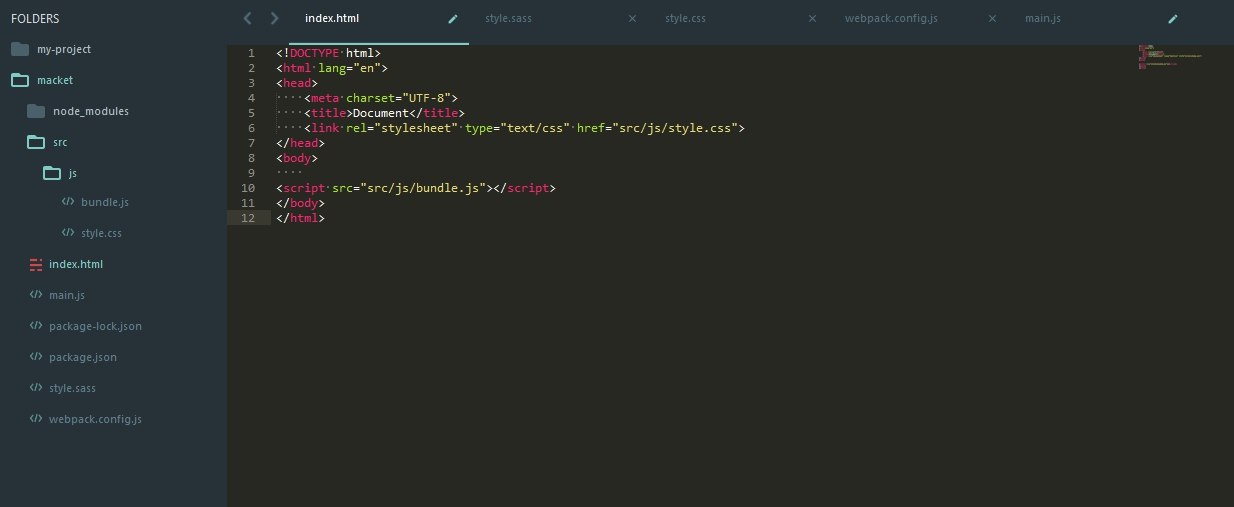1234x507 pixels.
Task: Click the bundle.js code file icon
Action: 68,202
